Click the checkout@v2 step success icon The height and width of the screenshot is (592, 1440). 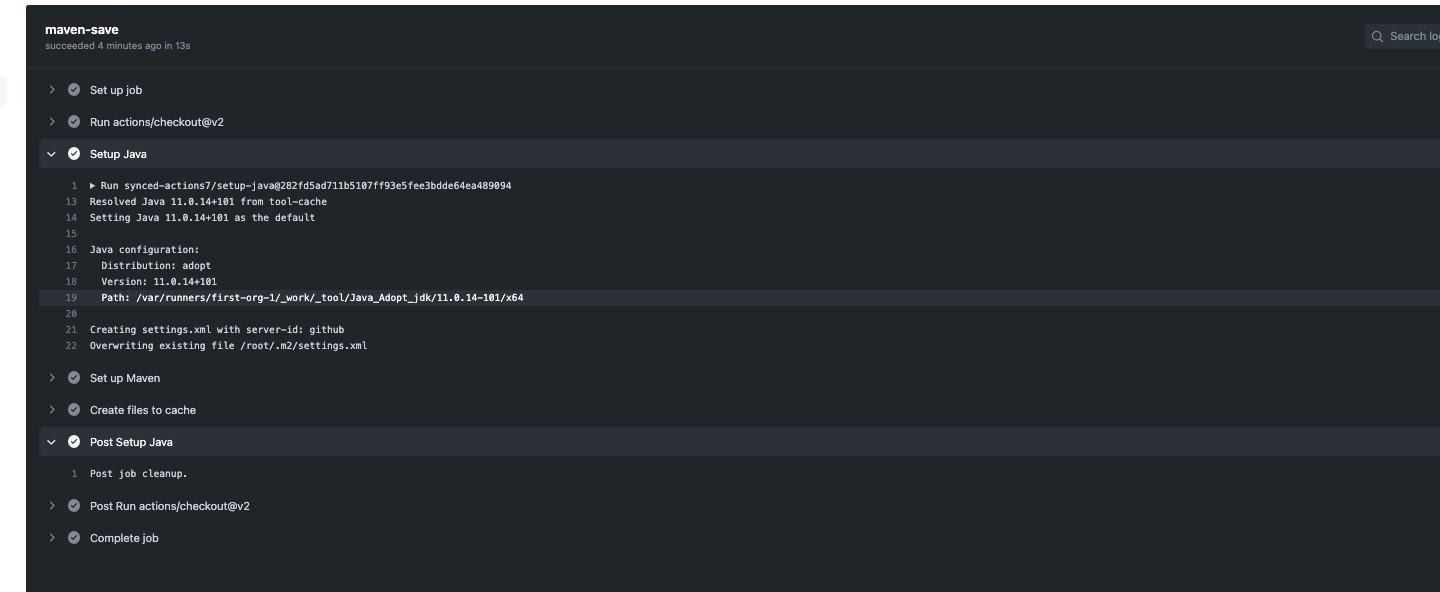(74, 122)
